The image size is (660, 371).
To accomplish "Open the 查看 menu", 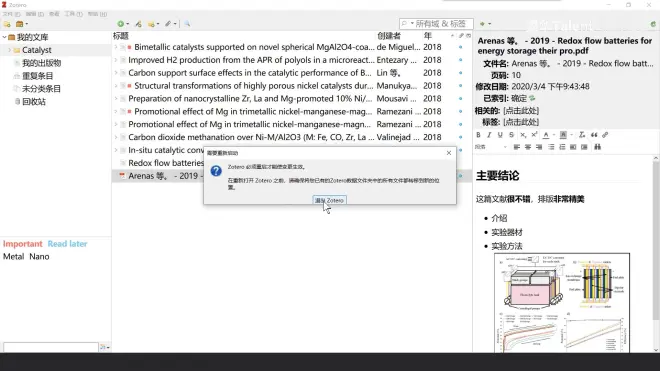I will [x=54, y=14].
